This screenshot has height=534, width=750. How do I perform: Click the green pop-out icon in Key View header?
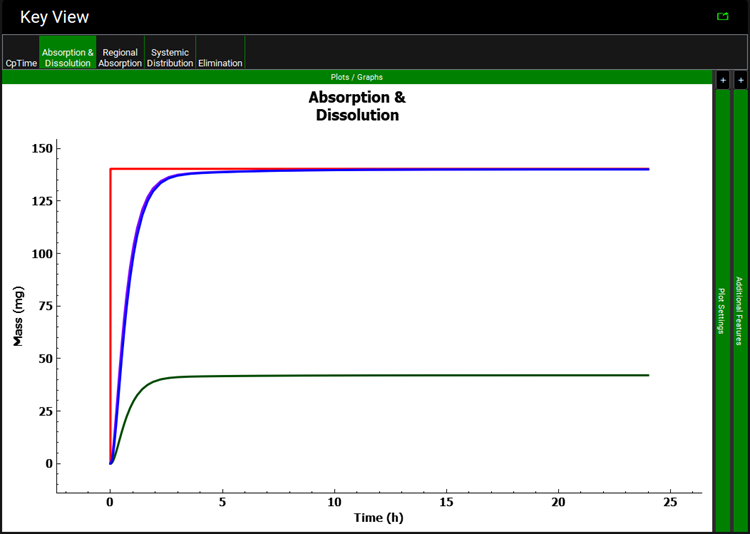[722, 16]
